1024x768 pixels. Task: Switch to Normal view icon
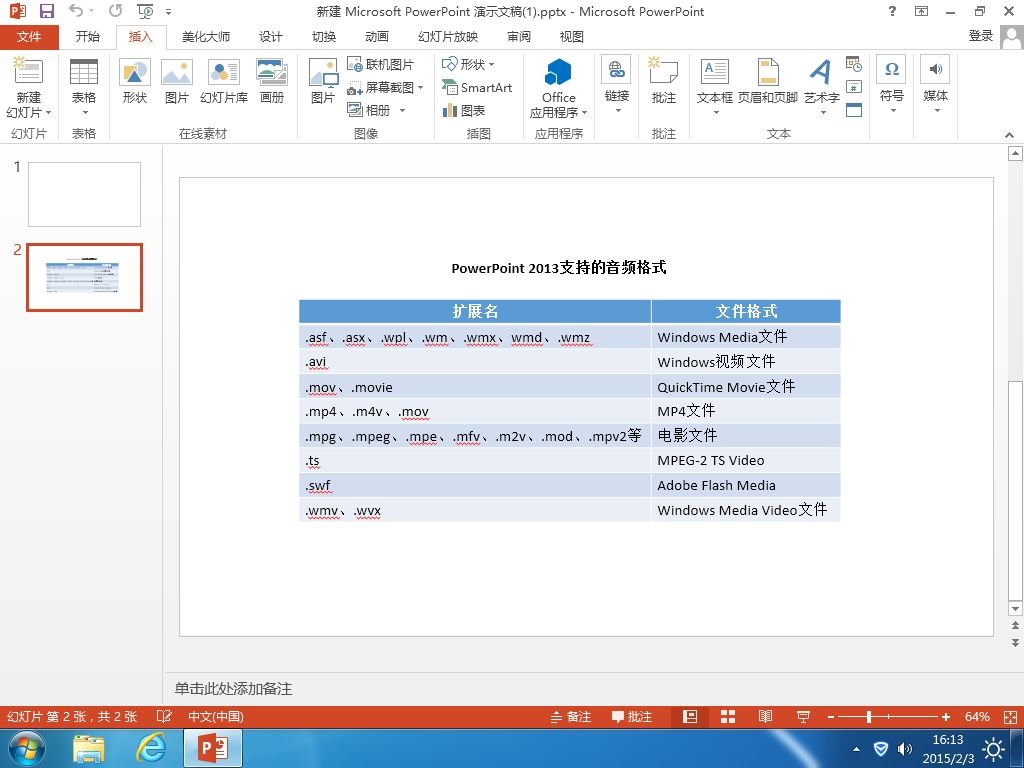click(690, 716)
